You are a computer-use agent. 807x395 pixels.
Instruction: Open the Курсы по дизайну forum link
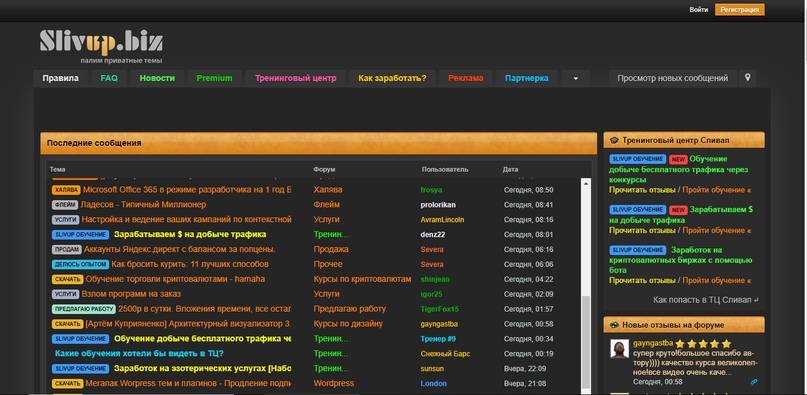pyautogui.click(x=348, y=324)
